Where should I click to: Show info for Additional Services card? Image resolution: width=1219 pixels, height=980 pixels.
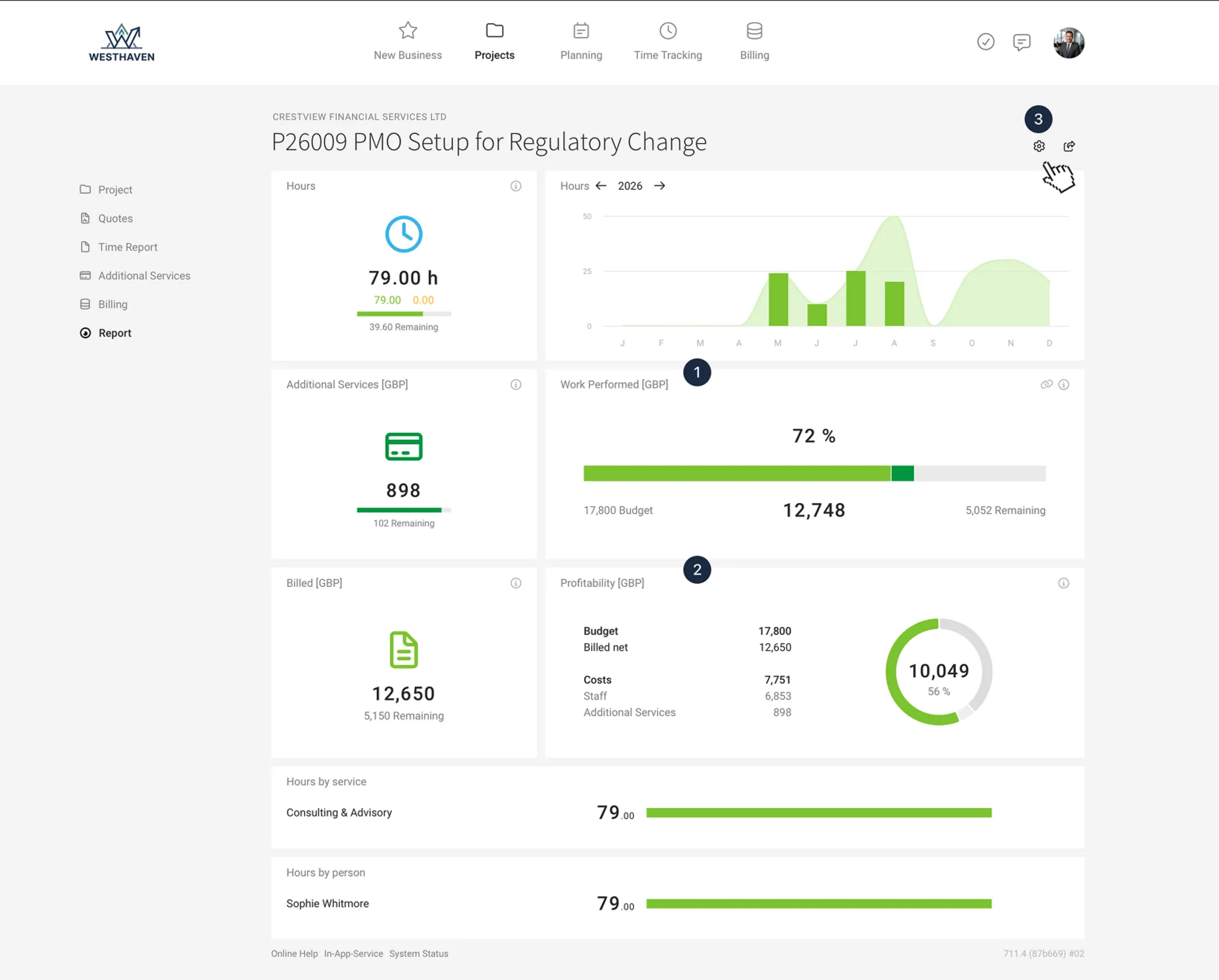point(515,385)
